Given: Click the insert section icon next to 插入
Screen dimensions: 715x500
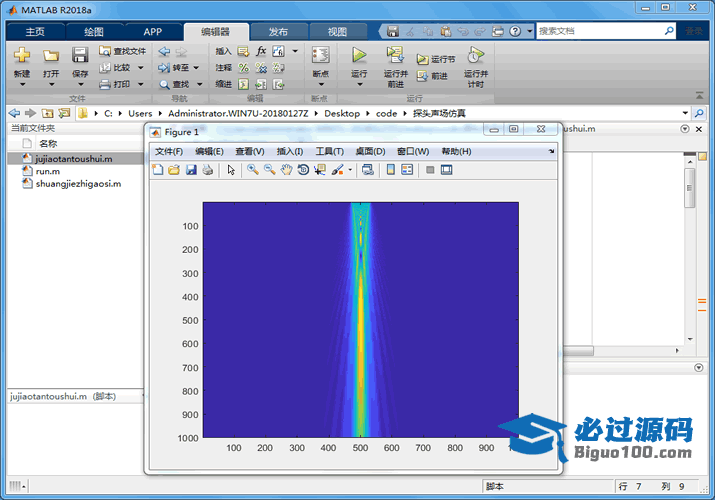Looking at the screenshot, I should pyautogui.click(x=243, y=51).
